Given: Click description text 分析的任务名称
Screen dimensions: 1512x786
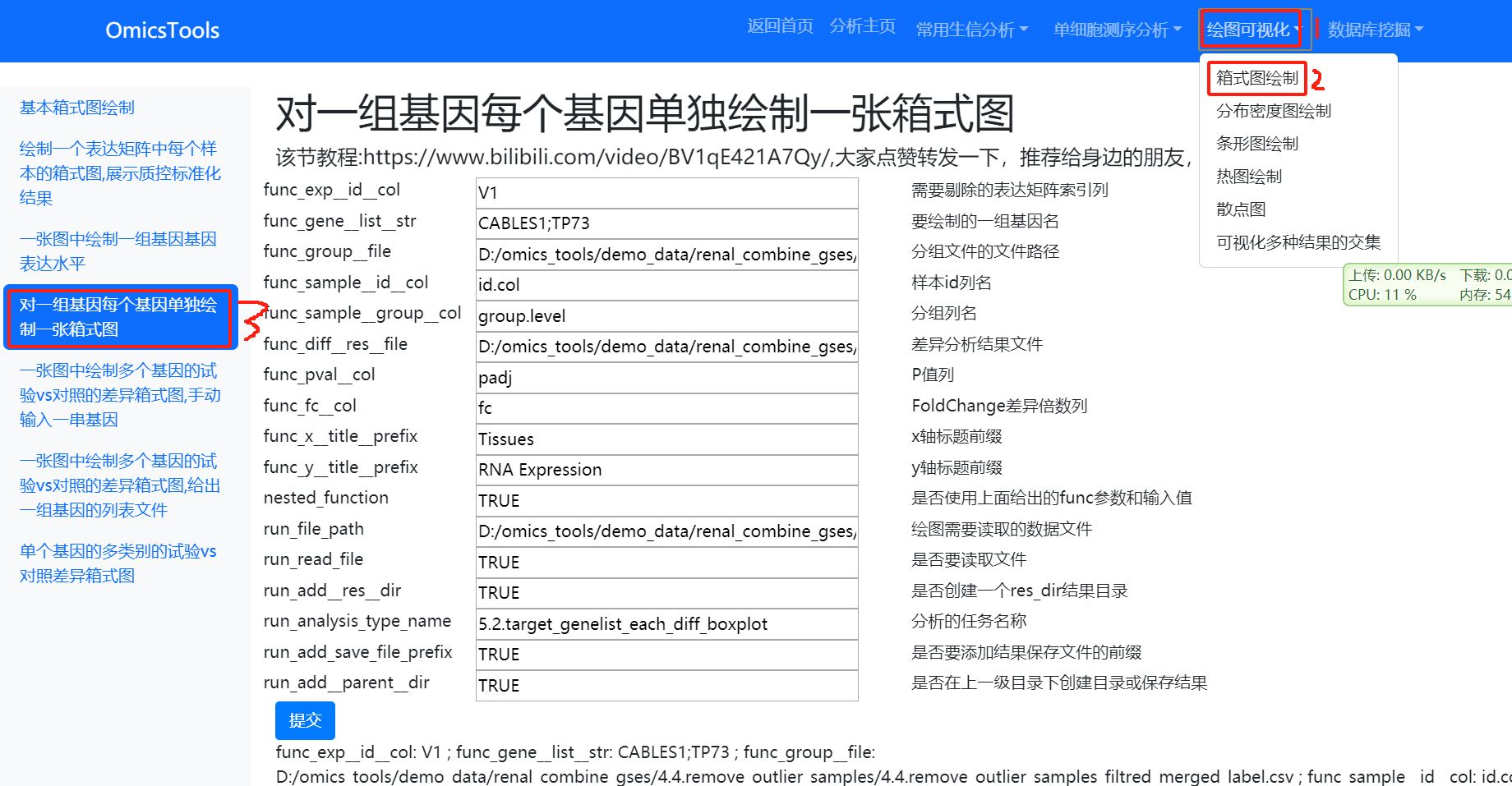Looking at the screenshot, I should (x=969, y=621).
